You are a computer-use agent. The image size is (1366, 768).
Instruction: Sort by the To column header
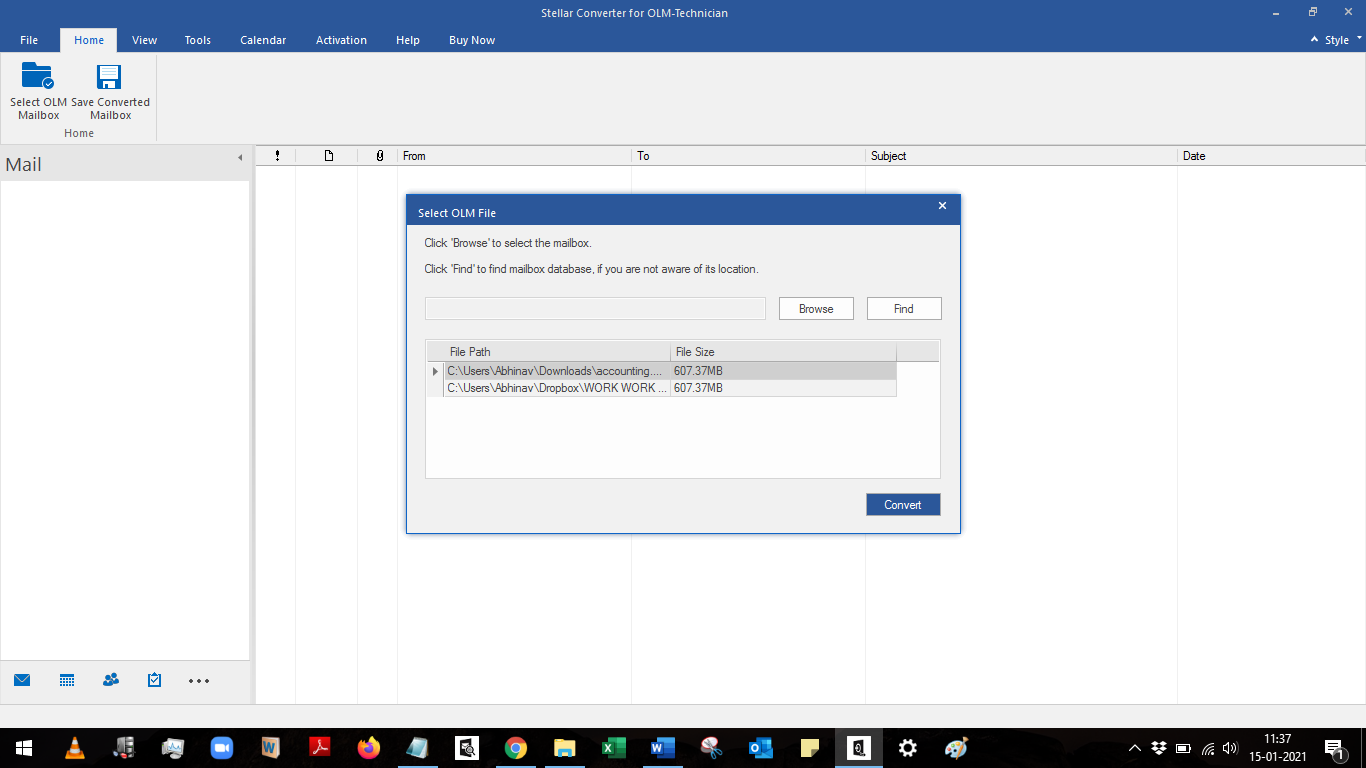click(x=748, y=156)
